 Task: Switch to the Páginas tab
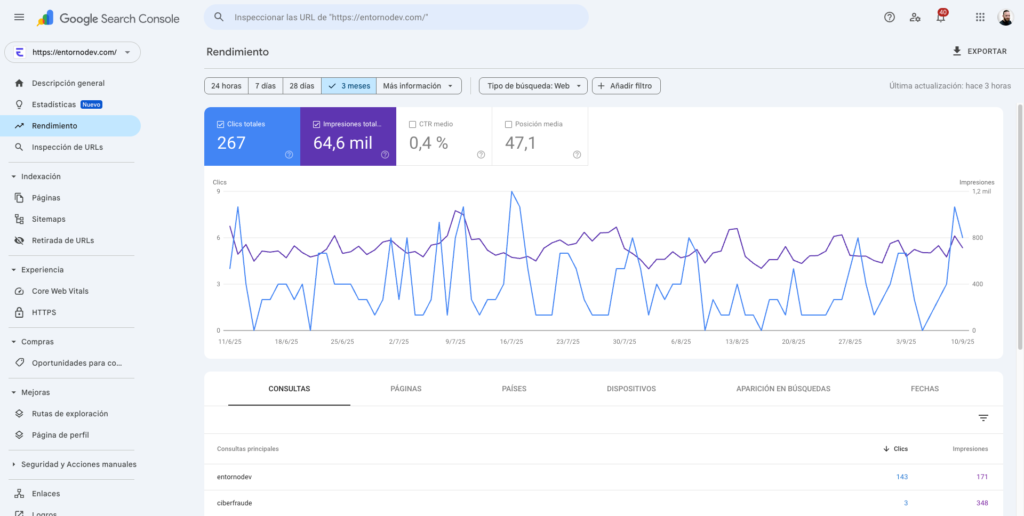click(405, 388)
